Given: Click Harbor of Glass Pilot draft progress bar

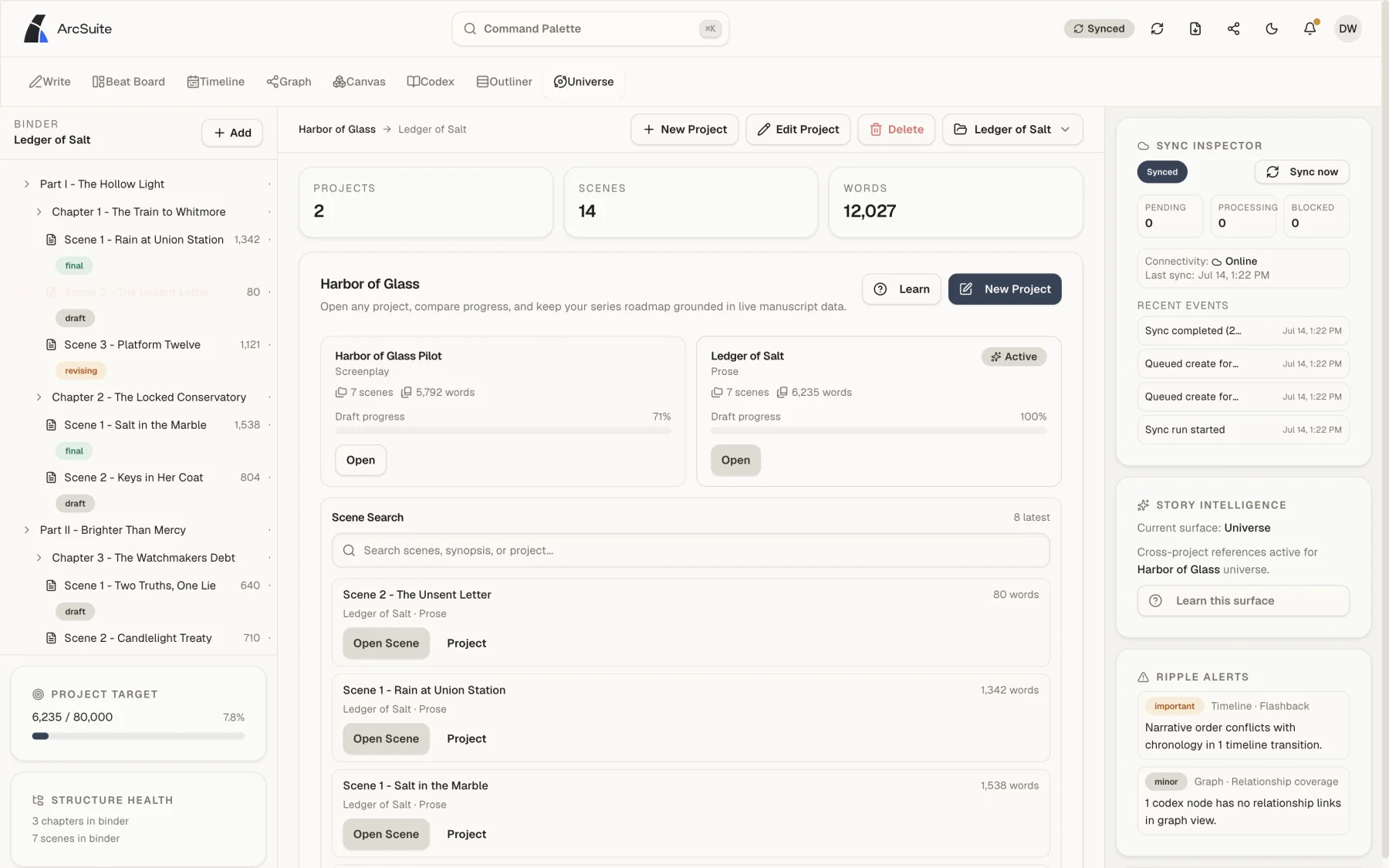Looking at the screenshot, I should pyautogui.click(x=503, y=431).
